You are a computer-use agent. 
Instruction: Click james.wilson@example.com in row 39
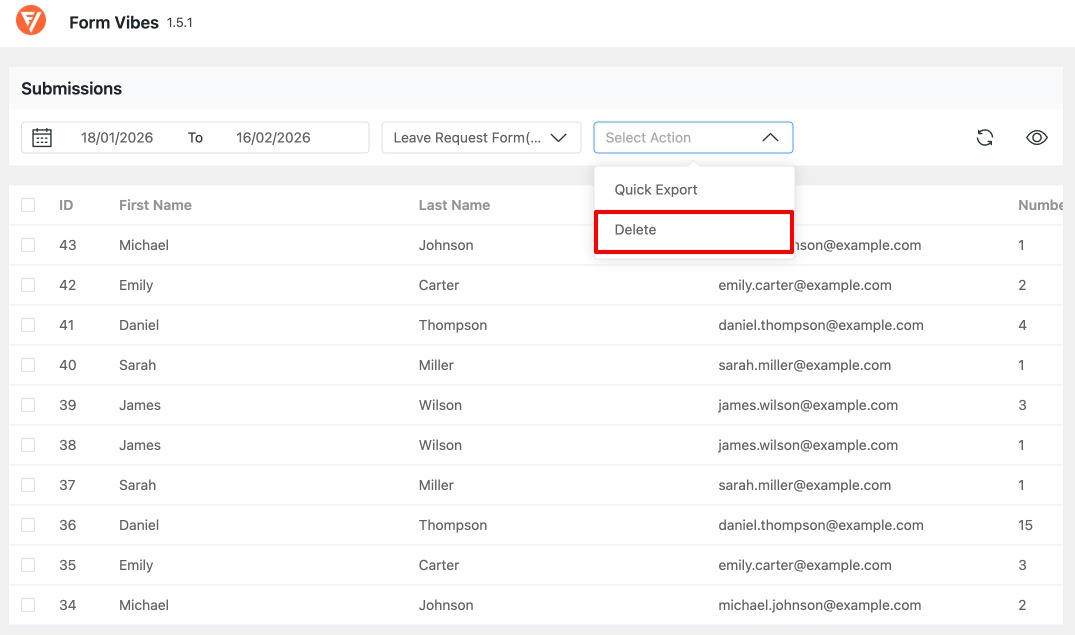(x=808, y=405)
